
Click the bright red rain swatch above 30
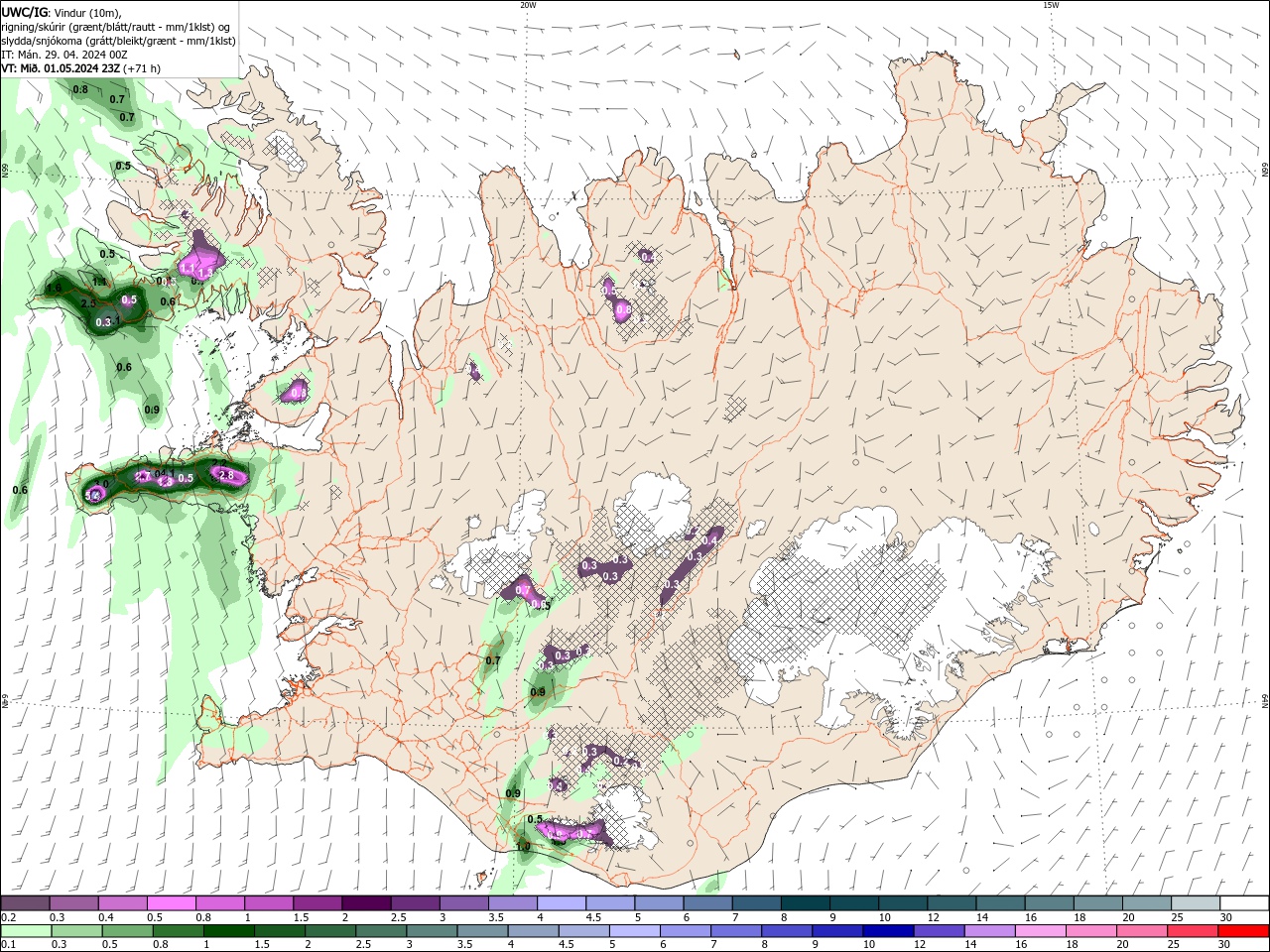click(1244, 931)
